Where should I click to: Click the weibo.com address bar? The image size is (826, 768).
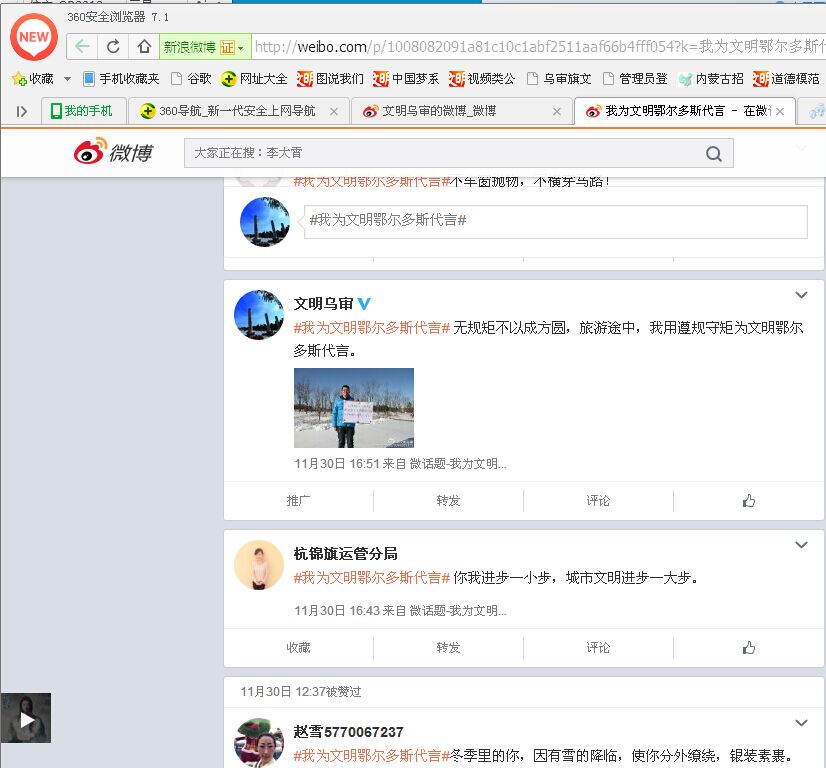click(538, 47)
